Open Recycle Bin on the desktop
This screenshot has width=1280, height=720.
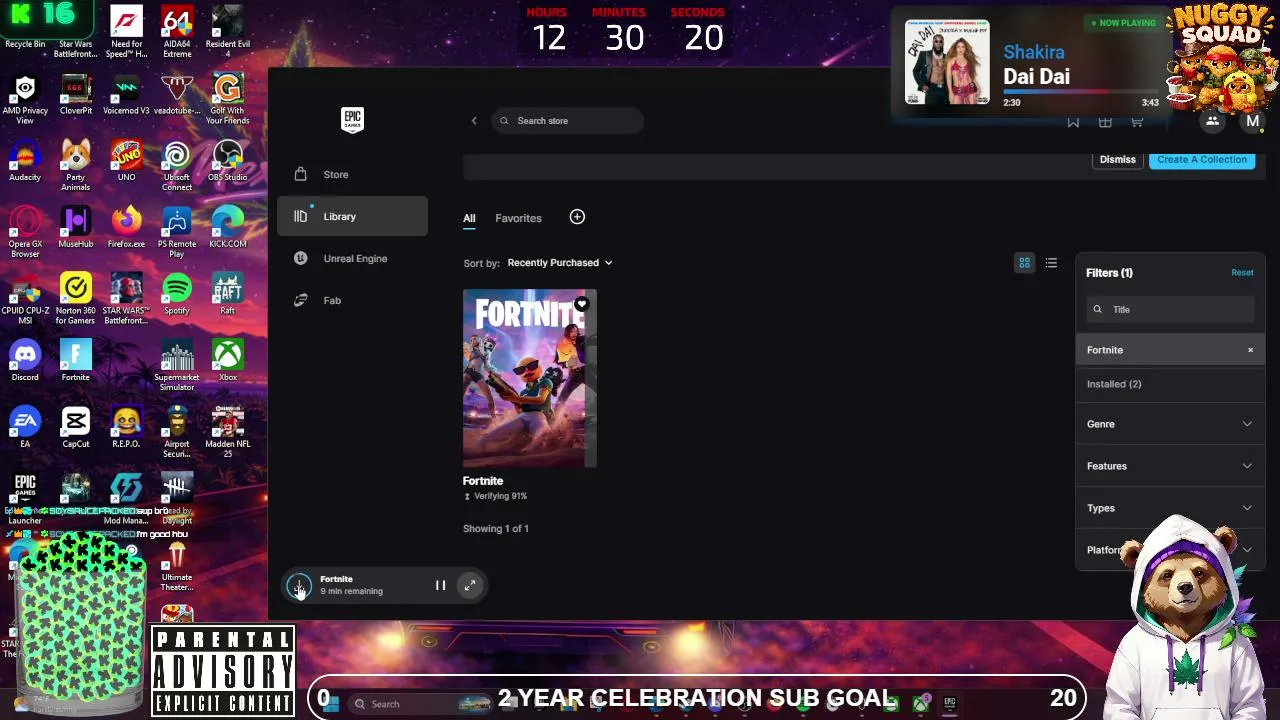click(25, 30)
